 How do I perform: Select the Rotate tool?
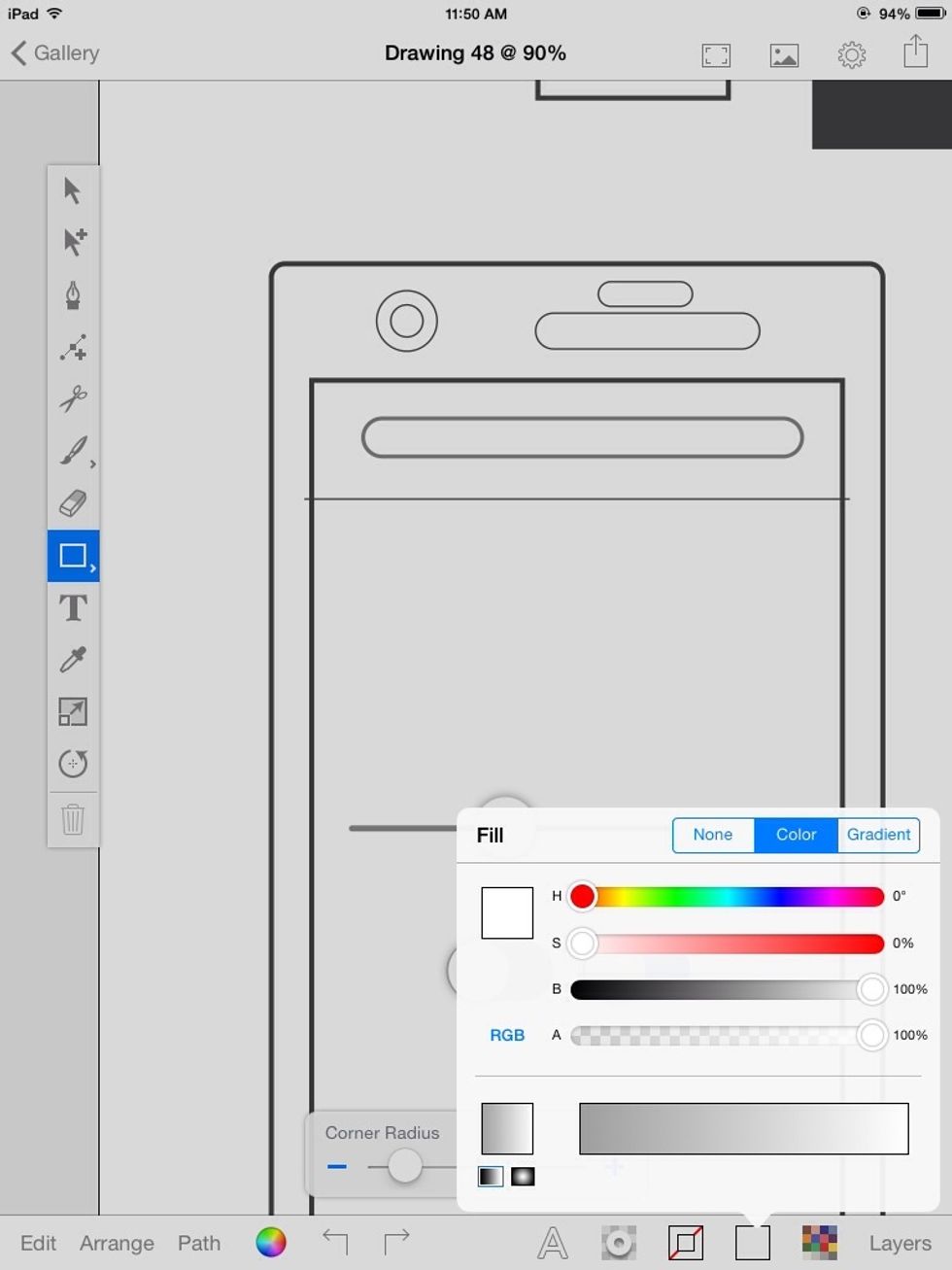point(73,764)
